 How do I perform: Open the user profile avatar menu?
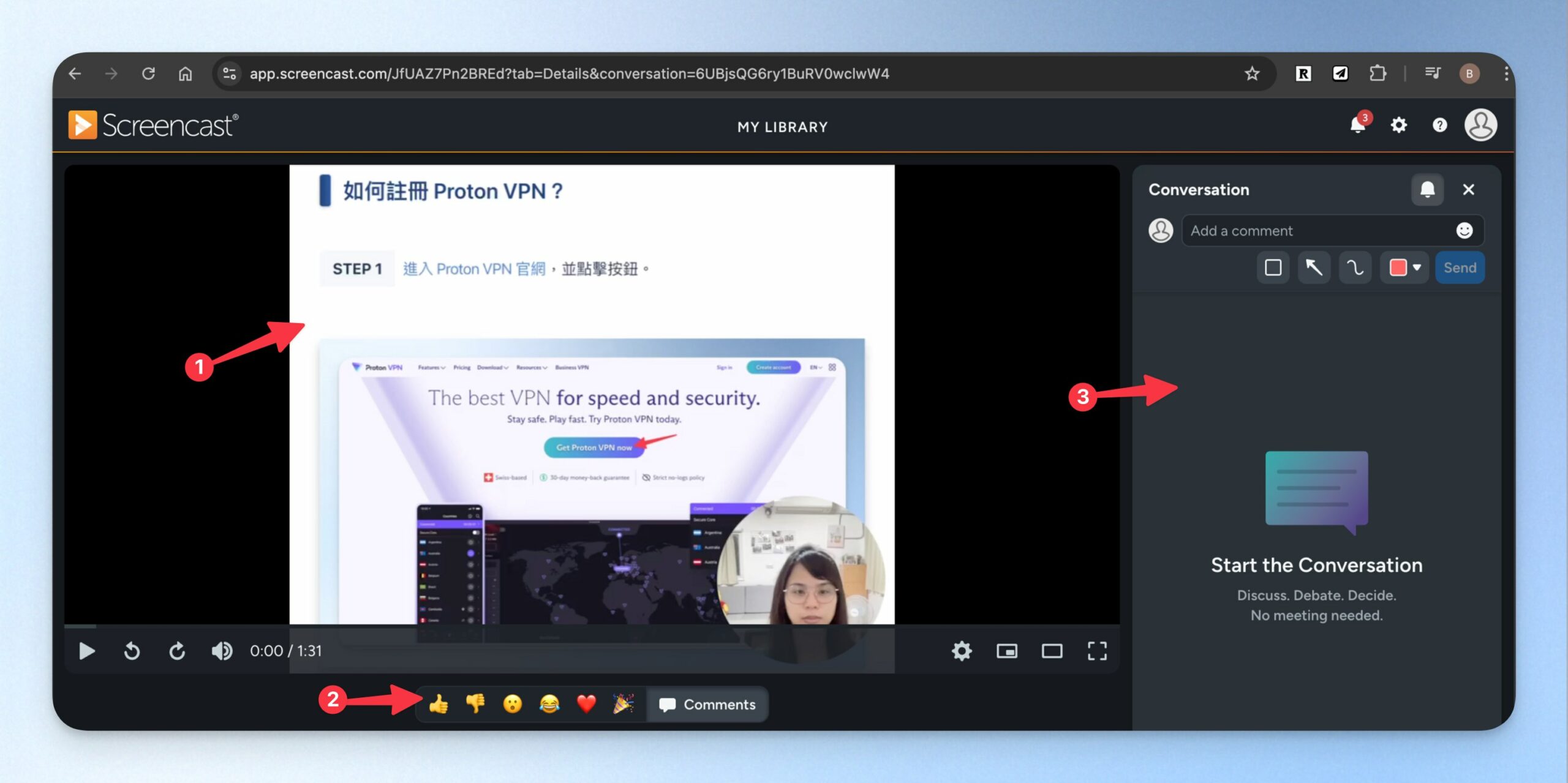[x=1480, y=126]
